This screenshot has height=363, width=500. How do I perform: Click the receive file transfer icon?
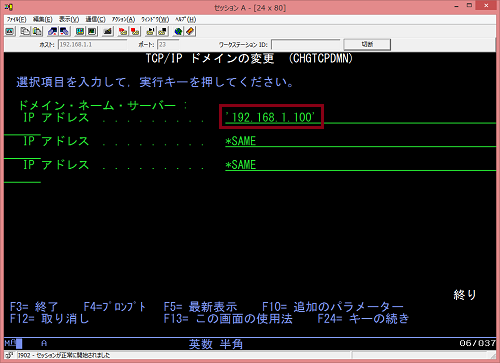(64, 32)
